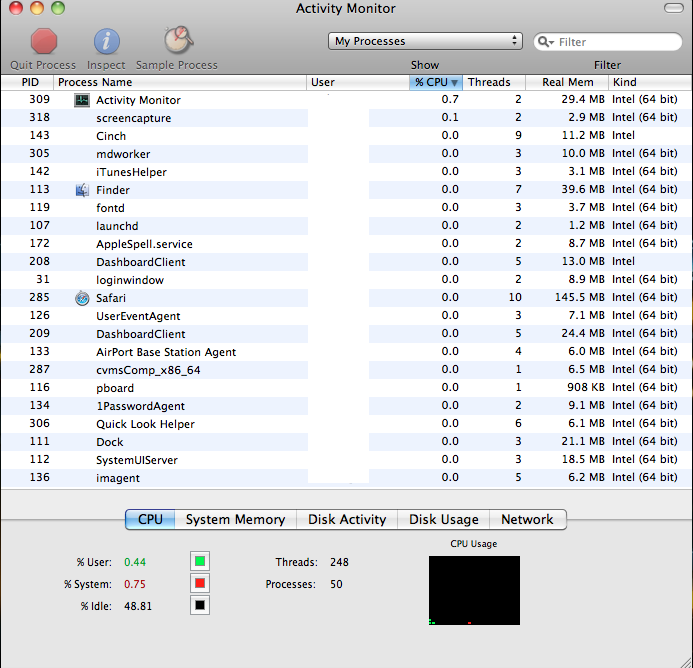This screenshot has width=693, height=668.
Task: Select the cvmsComp_x86_64 process
Action: 346,370
